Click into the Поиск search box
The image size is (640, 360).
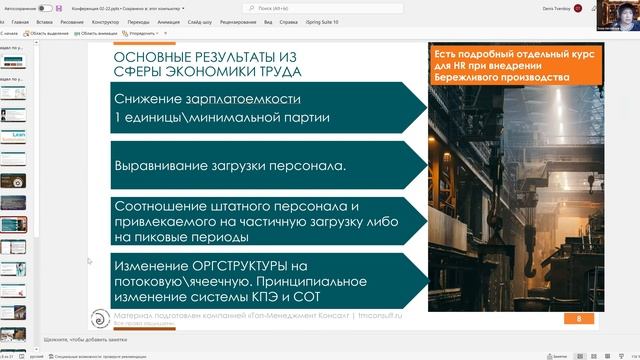coord(322,8)
